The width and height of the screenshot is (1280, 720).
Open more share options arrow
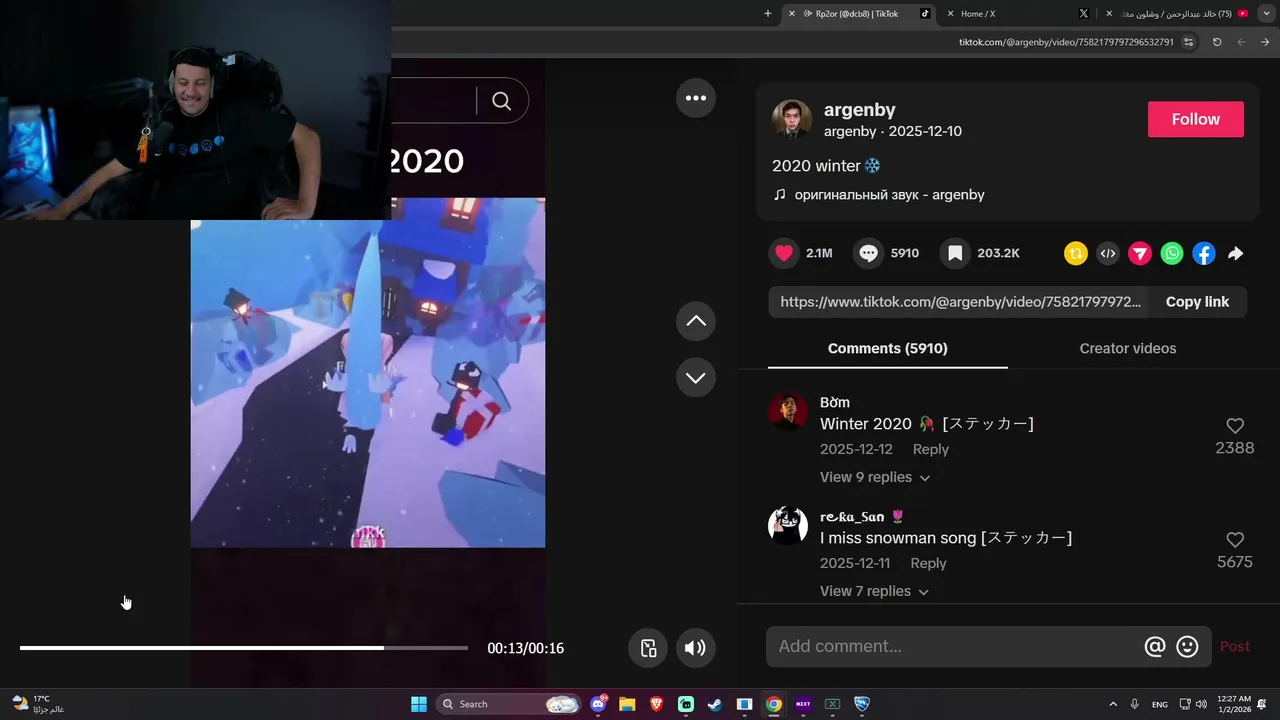[x=1236, y=254]
